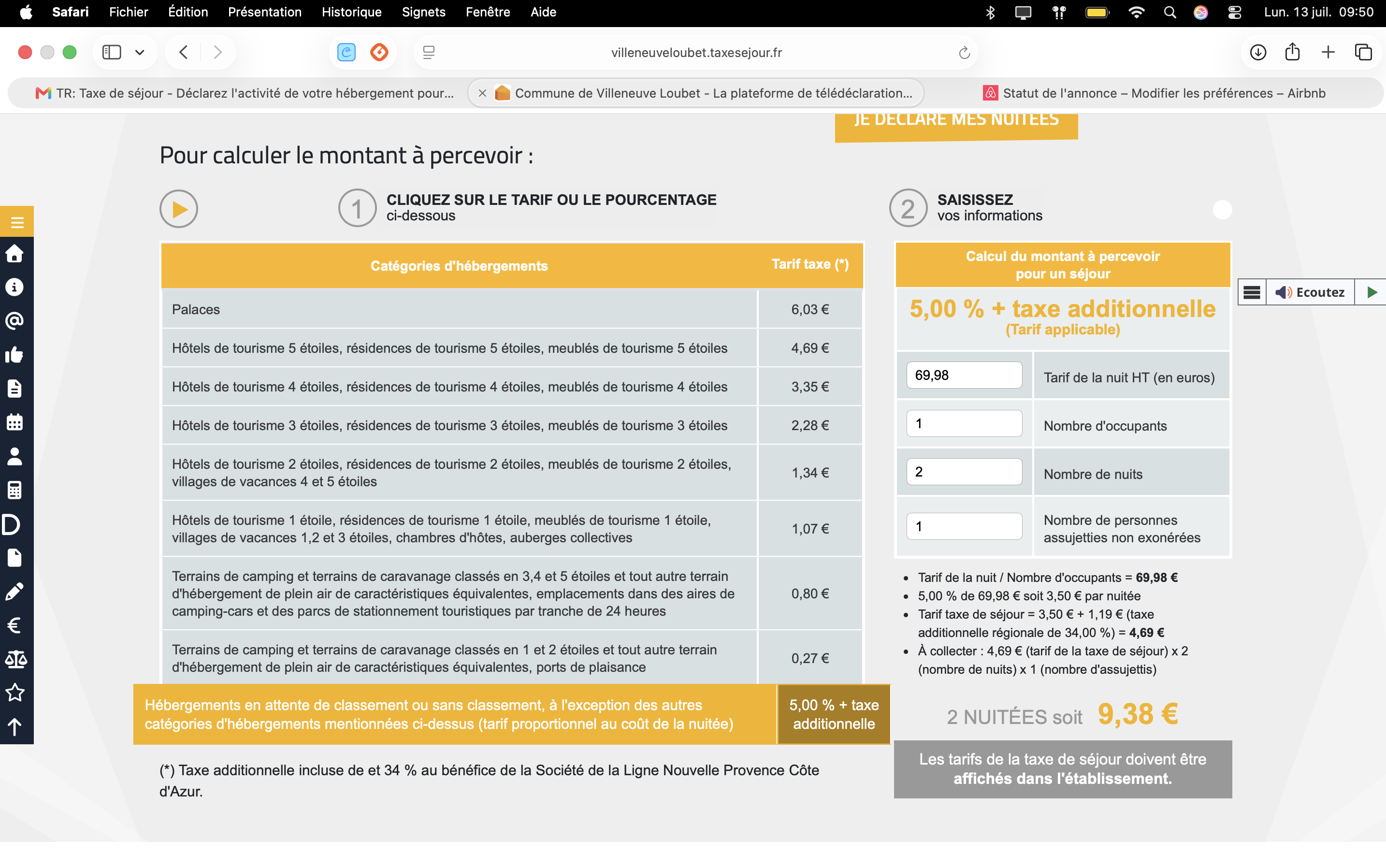Screen dimensions: 1386x868
Task: Click the Nombre de nuits field
Action: (964, 472)
